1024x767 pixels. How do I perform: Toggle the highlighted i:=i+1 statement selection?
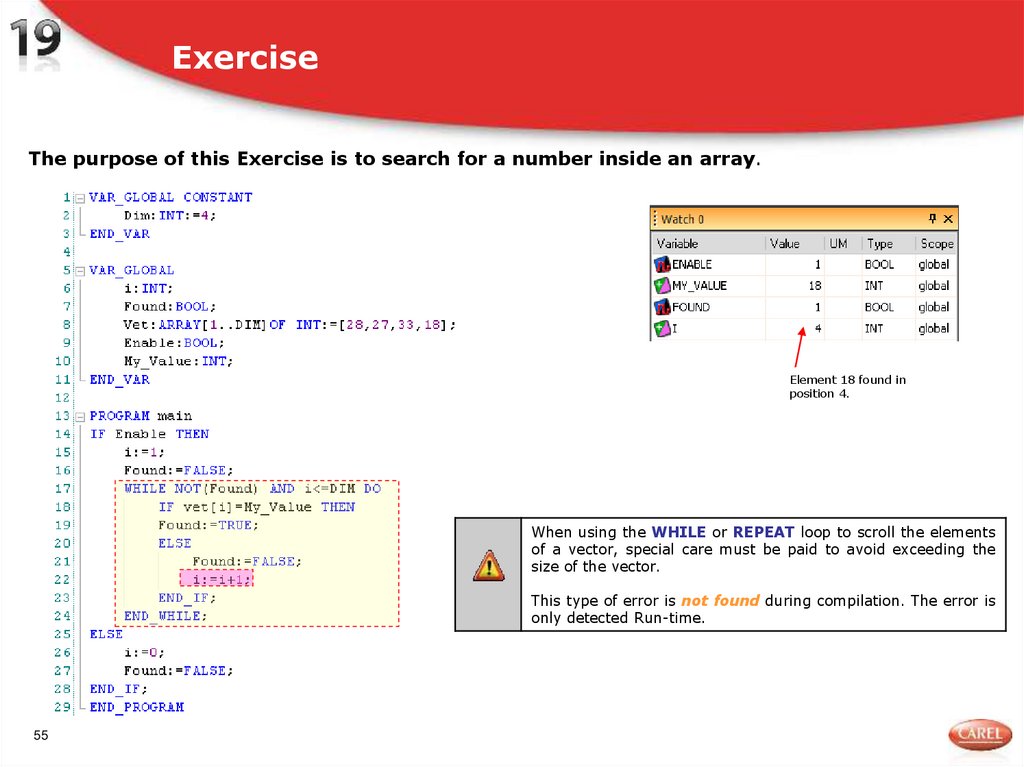pos(216,578)
